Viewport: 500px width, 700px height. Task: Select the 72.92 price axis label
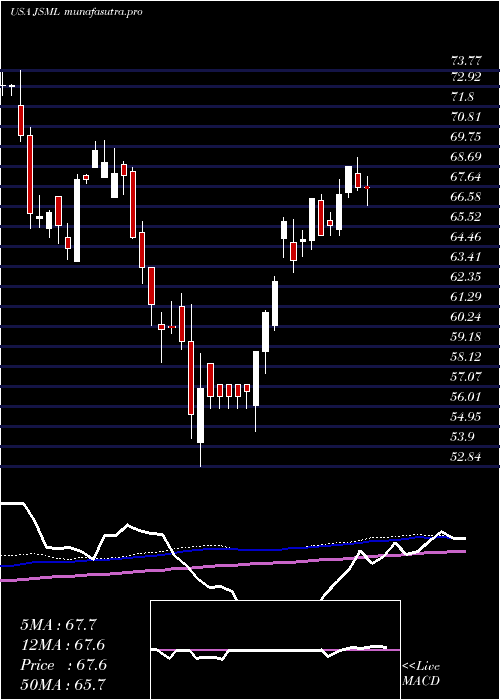[466, 77]
